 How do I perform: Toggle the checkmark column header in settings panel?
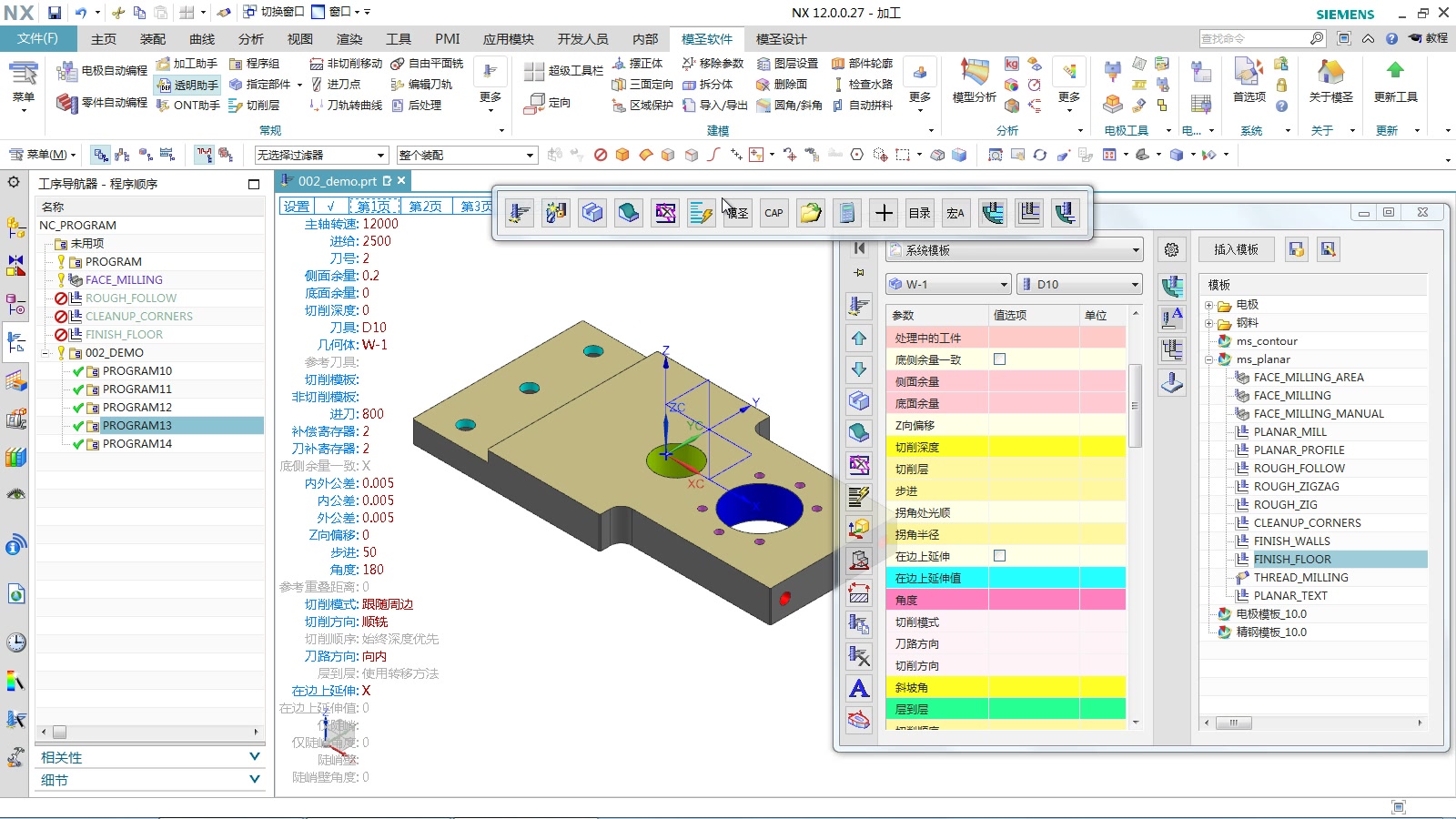pyautogui.click(x=331, y=207)
